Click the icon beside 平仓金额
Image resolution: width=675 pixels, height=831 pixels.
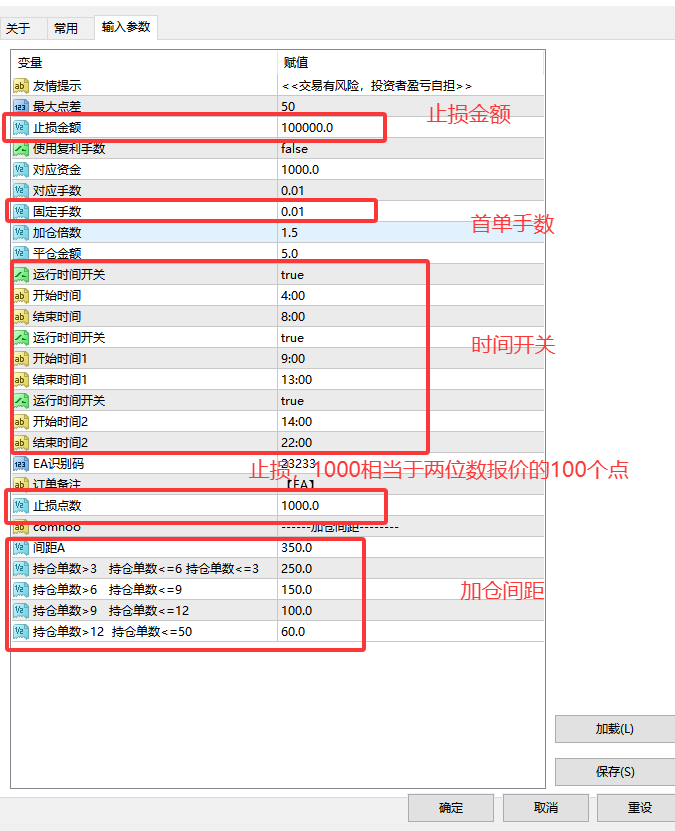coord(20,253)
